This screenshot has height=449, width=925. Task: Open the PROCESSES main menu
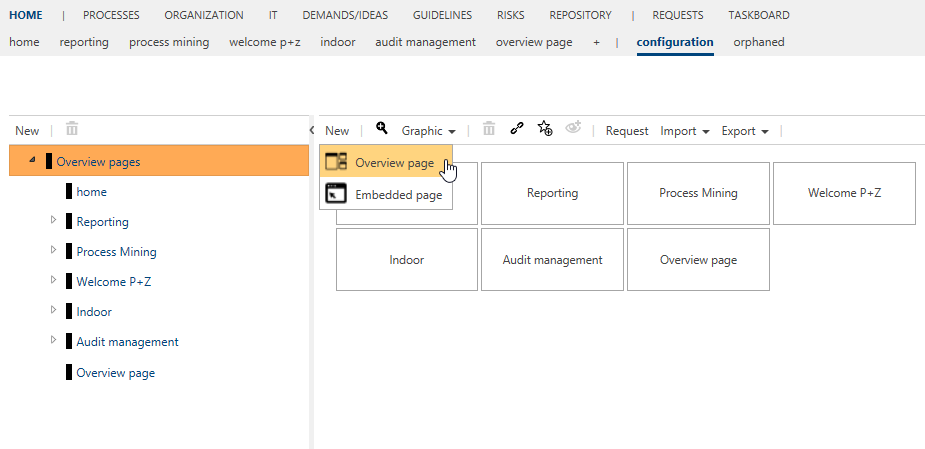[x=111, y=15]
